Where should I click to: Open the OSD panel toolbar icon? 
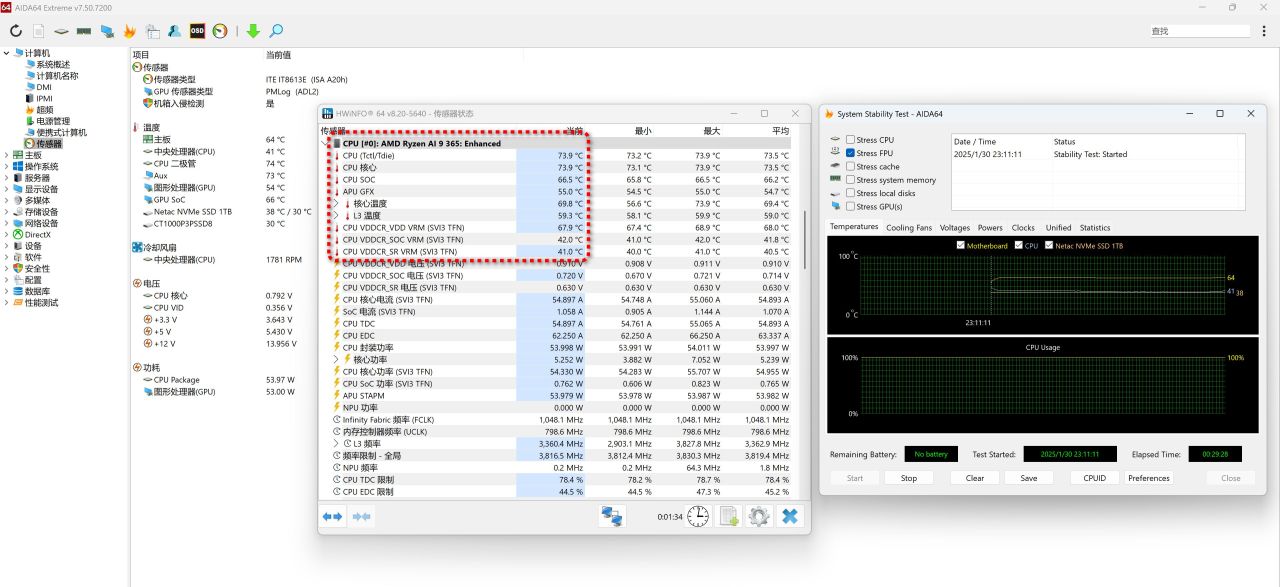(x=197, y=31)
